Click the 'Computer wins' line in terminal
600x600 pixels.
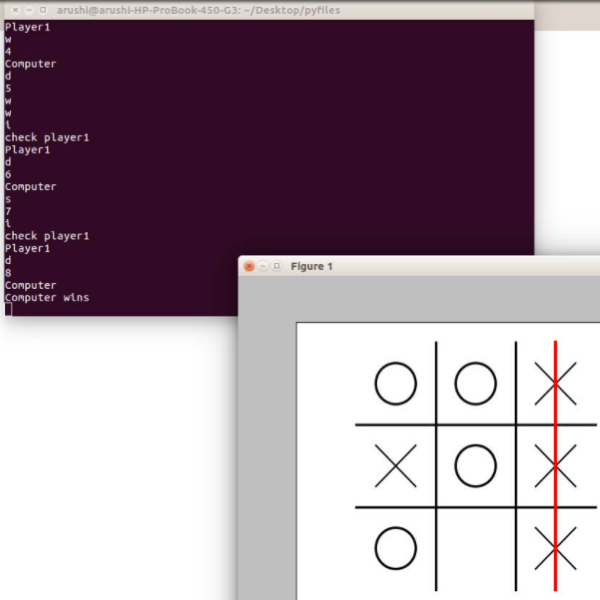(47, 297)
